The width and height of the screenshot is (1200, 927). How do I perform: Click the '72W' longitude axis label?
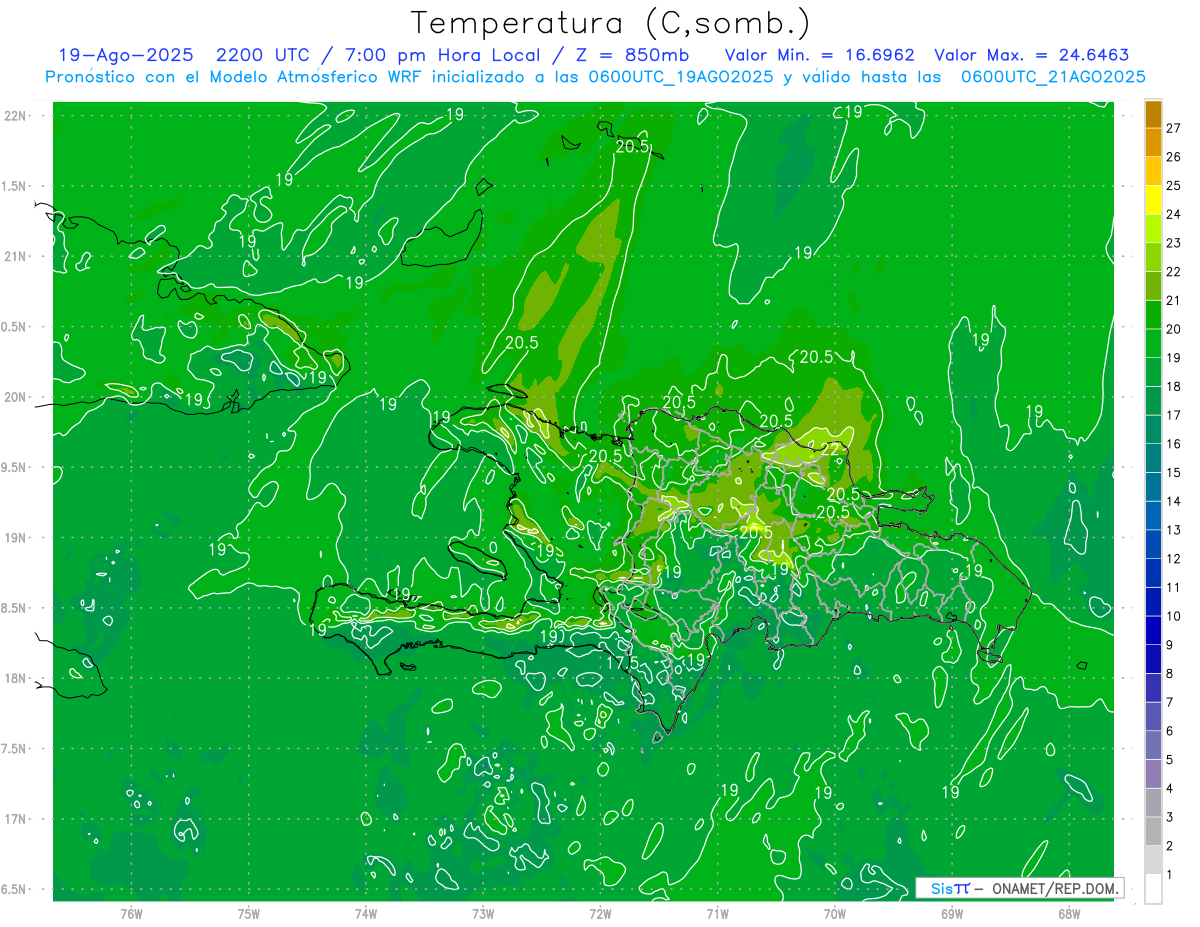click(x=600, y=914)
